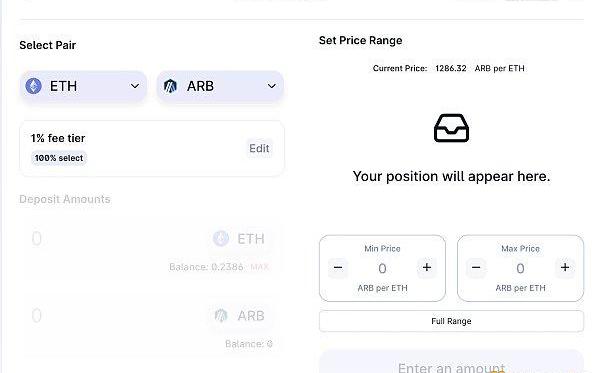Increase Min Price with plus button
Image resolution: width=600 pixels, height=373 pixels.
click(x=427, y=267)
